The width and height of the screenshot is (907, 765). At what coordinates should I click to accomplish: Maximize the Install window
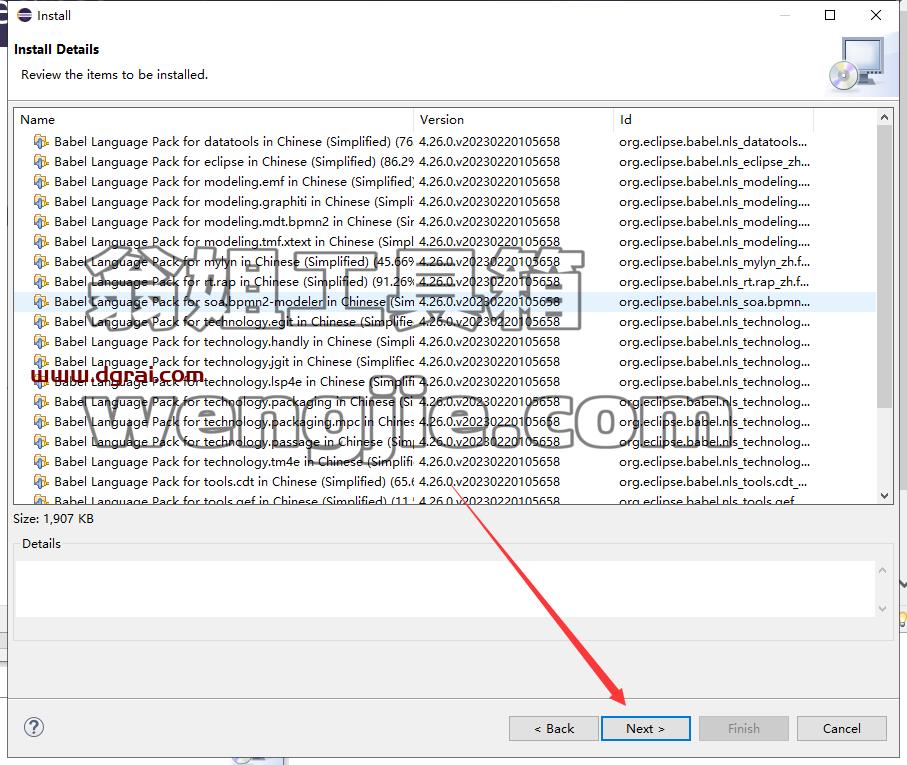tap(829, 16)
